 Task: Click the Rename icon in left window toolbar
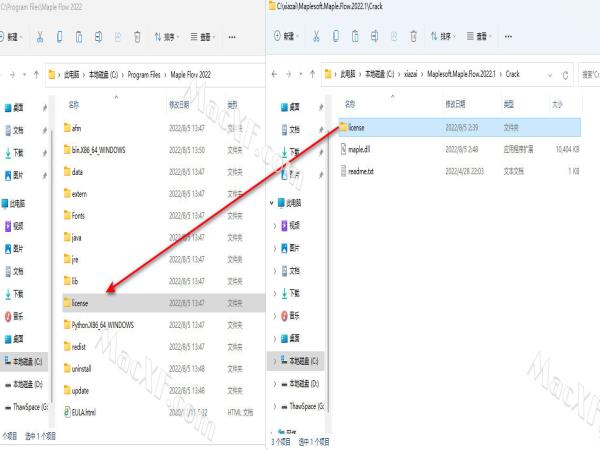click(98, 37)
